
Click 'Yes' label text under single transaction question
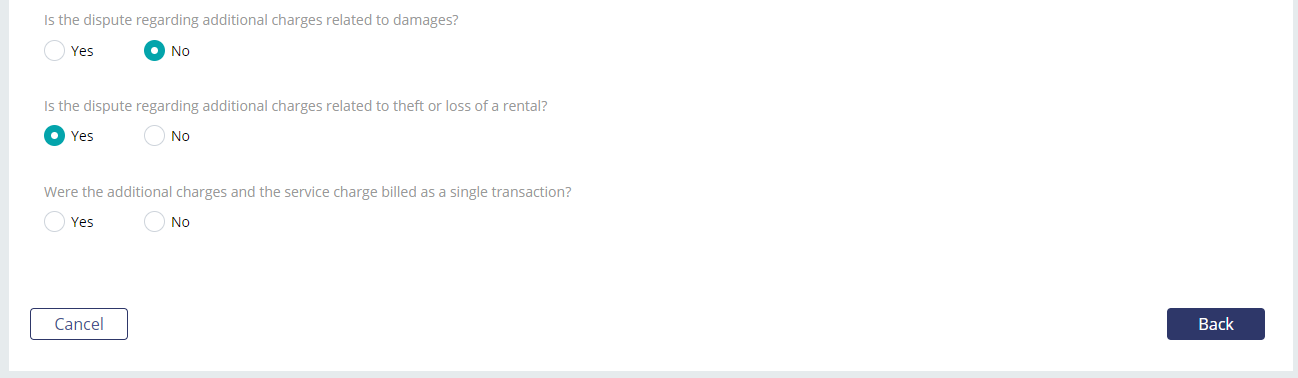pyautogui.click(x=82, y=223)
